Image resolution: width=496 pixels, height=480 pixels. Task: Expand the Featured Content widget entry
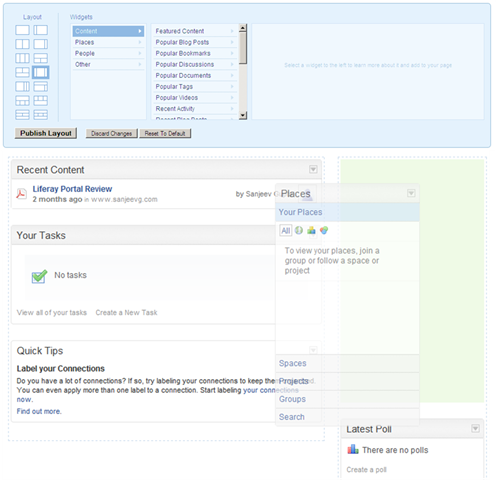(195, 31)
